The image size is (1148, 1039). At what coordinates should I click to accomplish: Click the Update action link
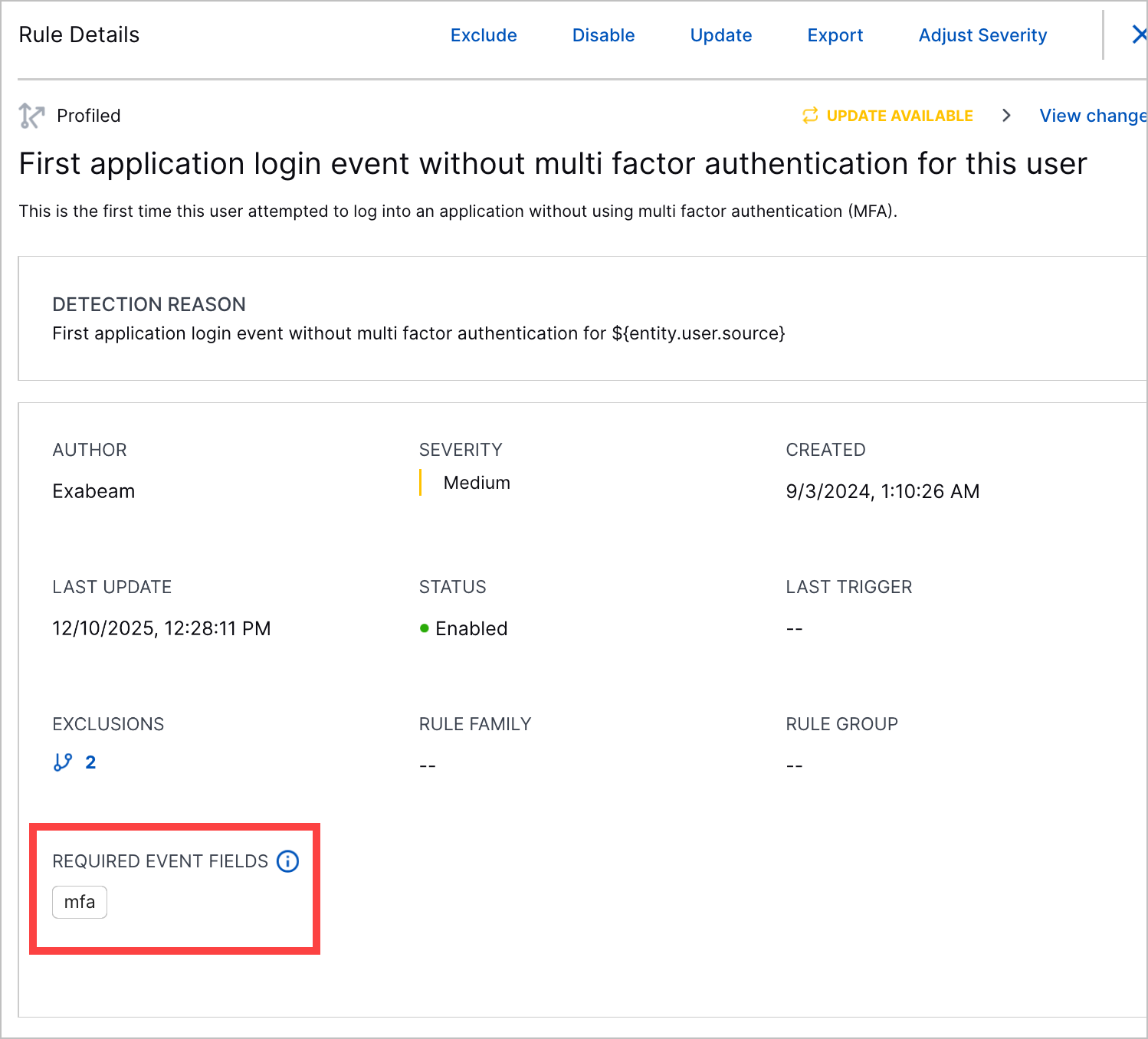click(x=720, y=34)
